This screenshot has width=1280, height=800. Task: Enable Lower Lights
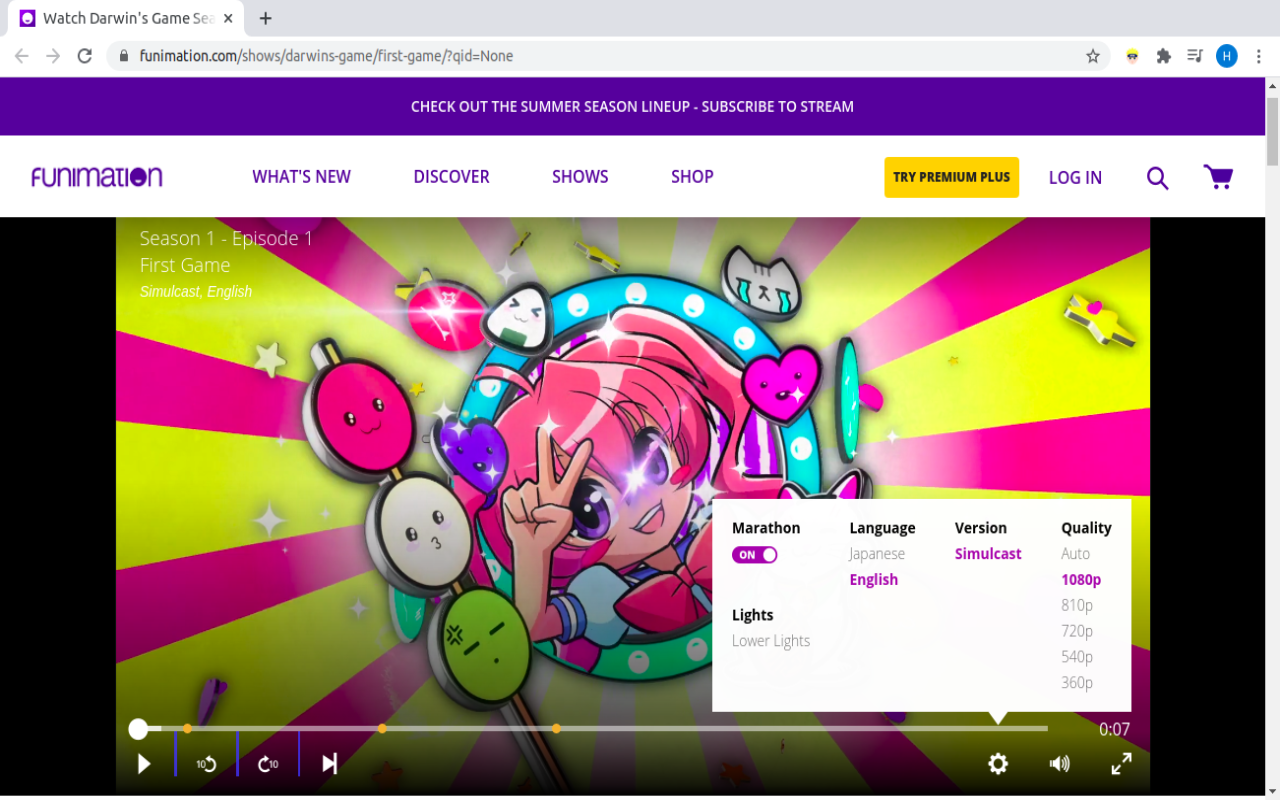[771, 640]
